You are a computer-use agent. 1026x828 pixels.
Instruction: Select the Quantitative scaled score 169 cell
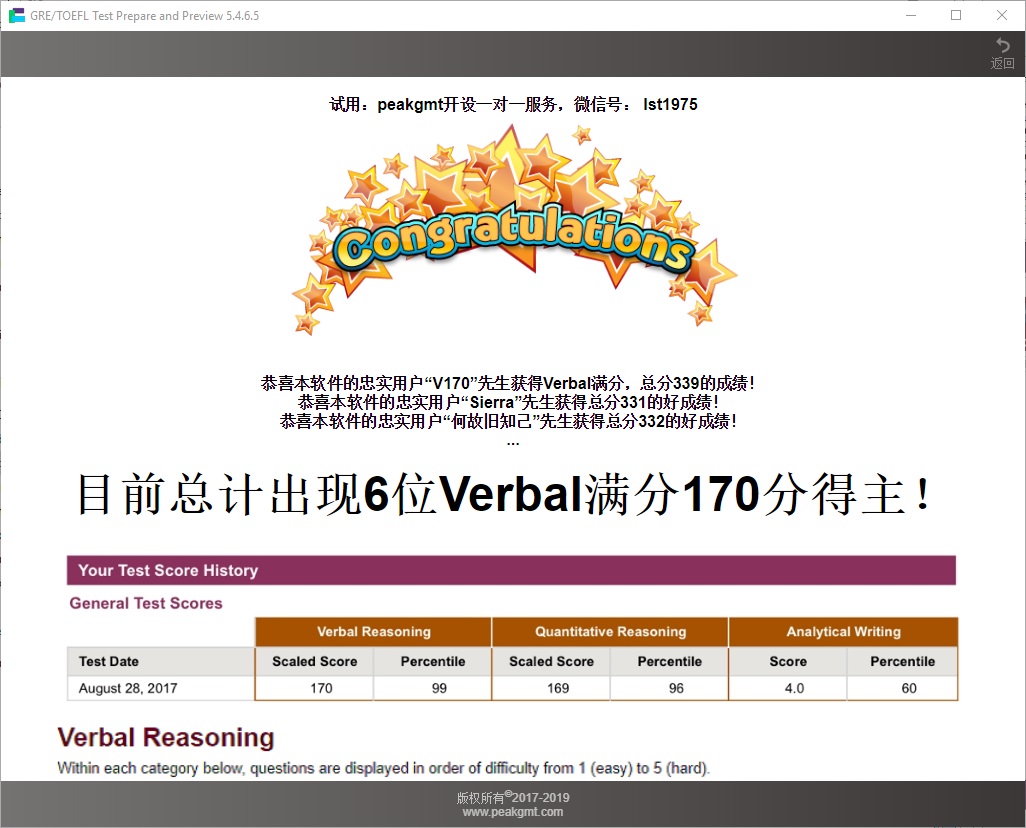(x=552, y=688)
